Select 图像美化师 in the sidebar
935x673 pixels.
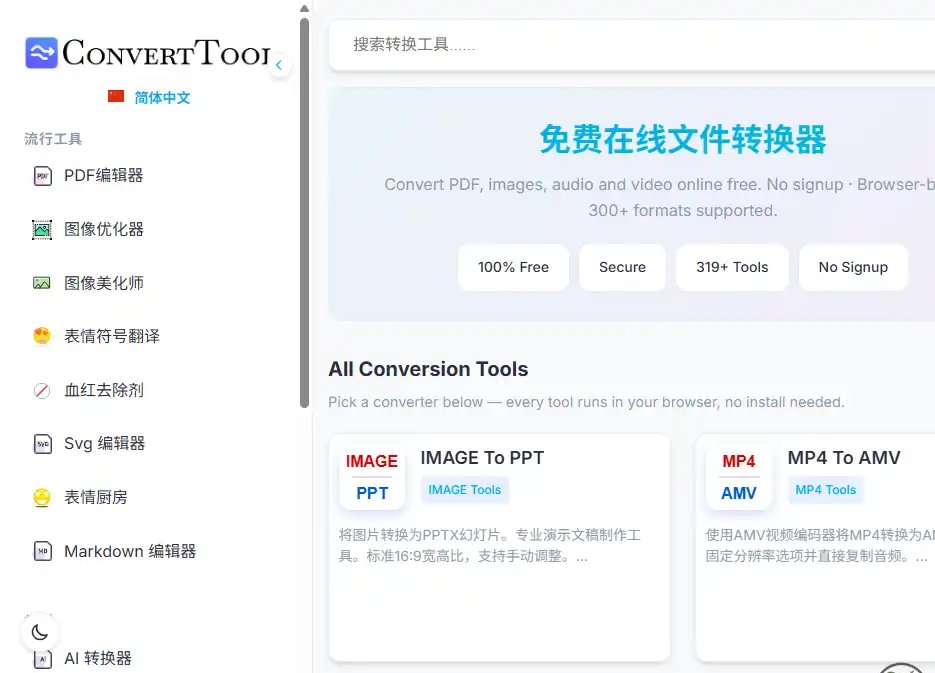(104, 283)
